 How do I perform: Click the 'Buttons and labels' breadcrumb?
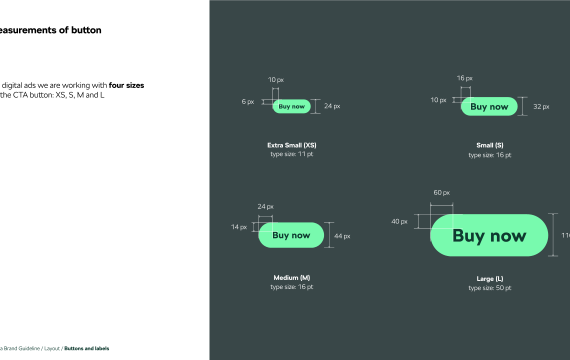coord(87,348)
